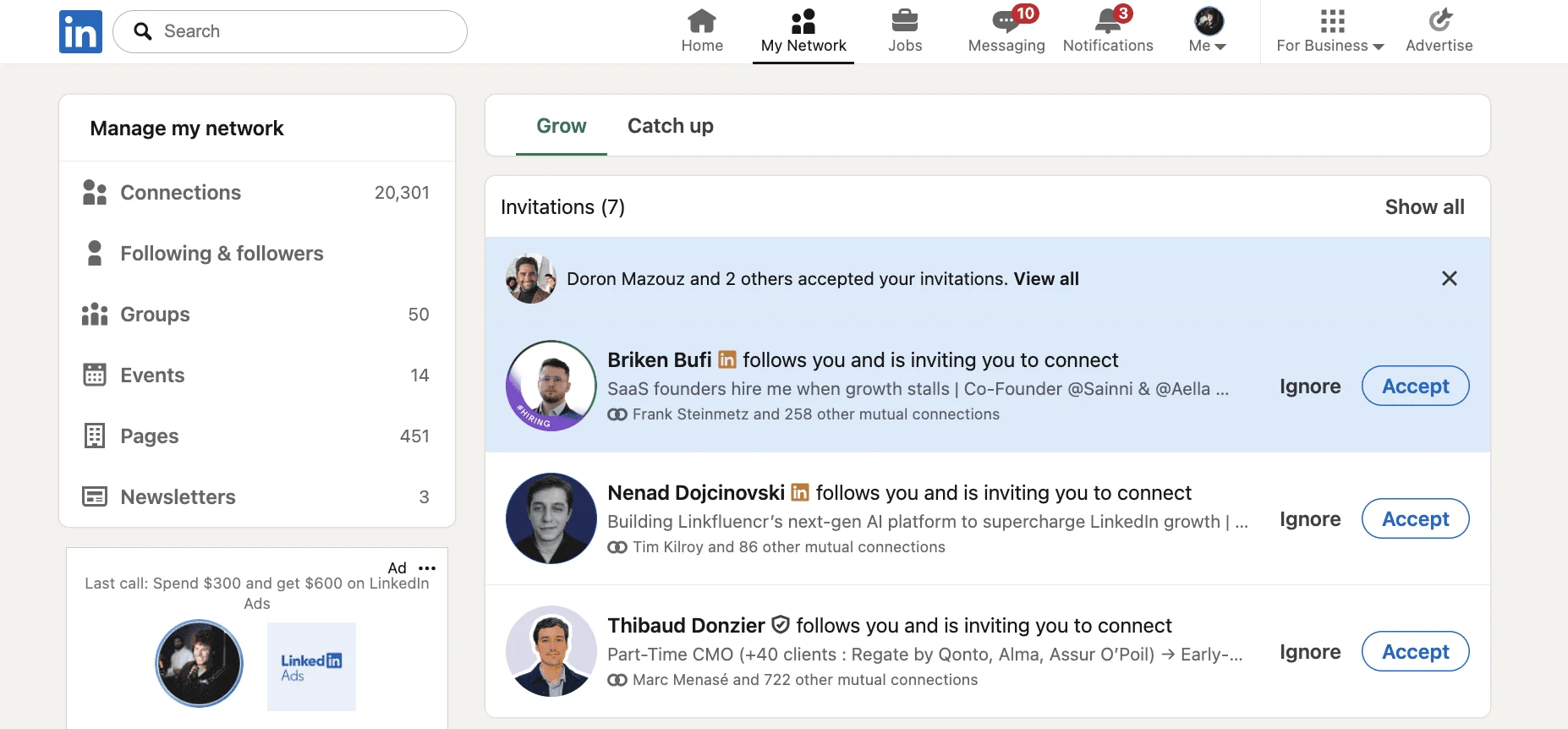
Task: Open Newsletters in the sidebar
Action: point(178,497)
